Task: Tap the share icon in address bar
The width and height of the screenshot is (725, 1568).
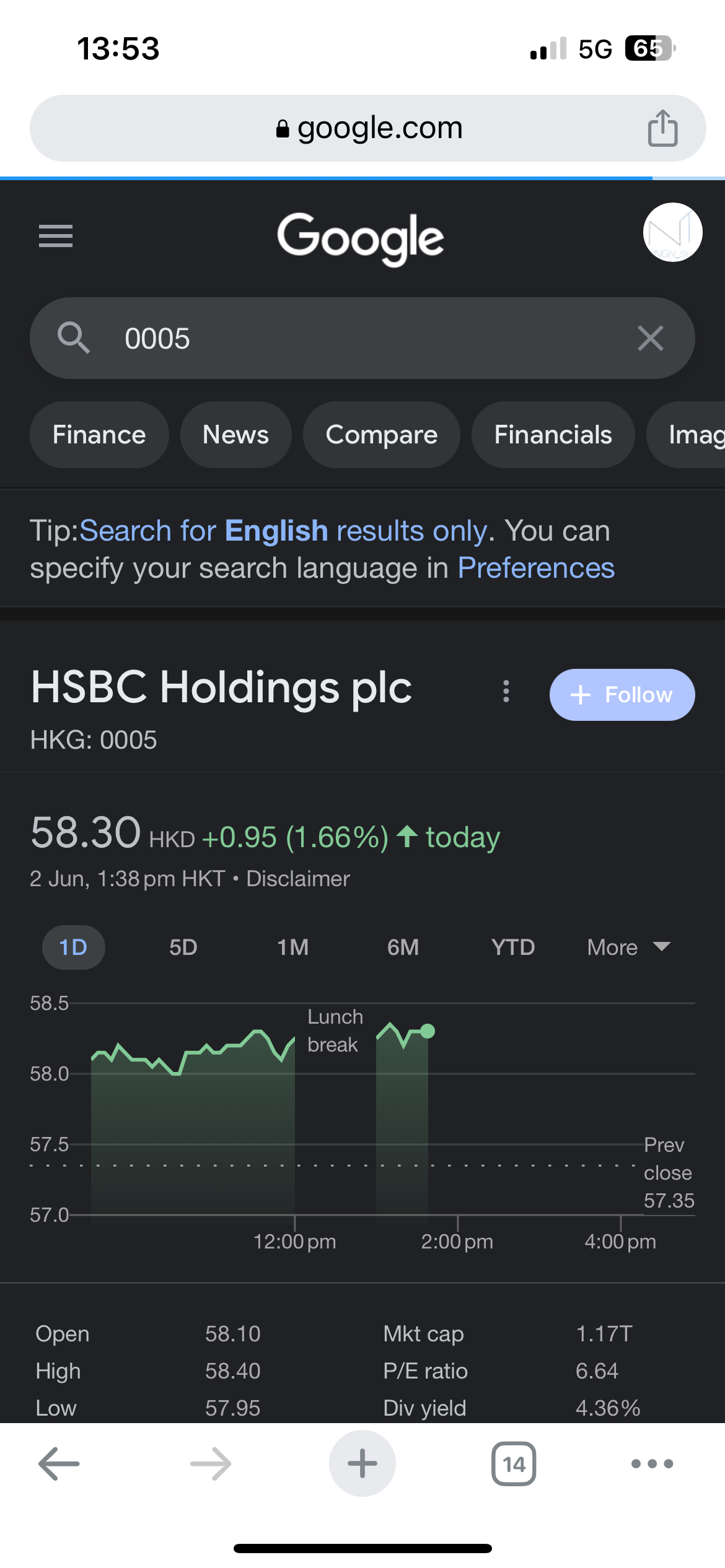Action: pyautogui.click(x=662, y=128)
